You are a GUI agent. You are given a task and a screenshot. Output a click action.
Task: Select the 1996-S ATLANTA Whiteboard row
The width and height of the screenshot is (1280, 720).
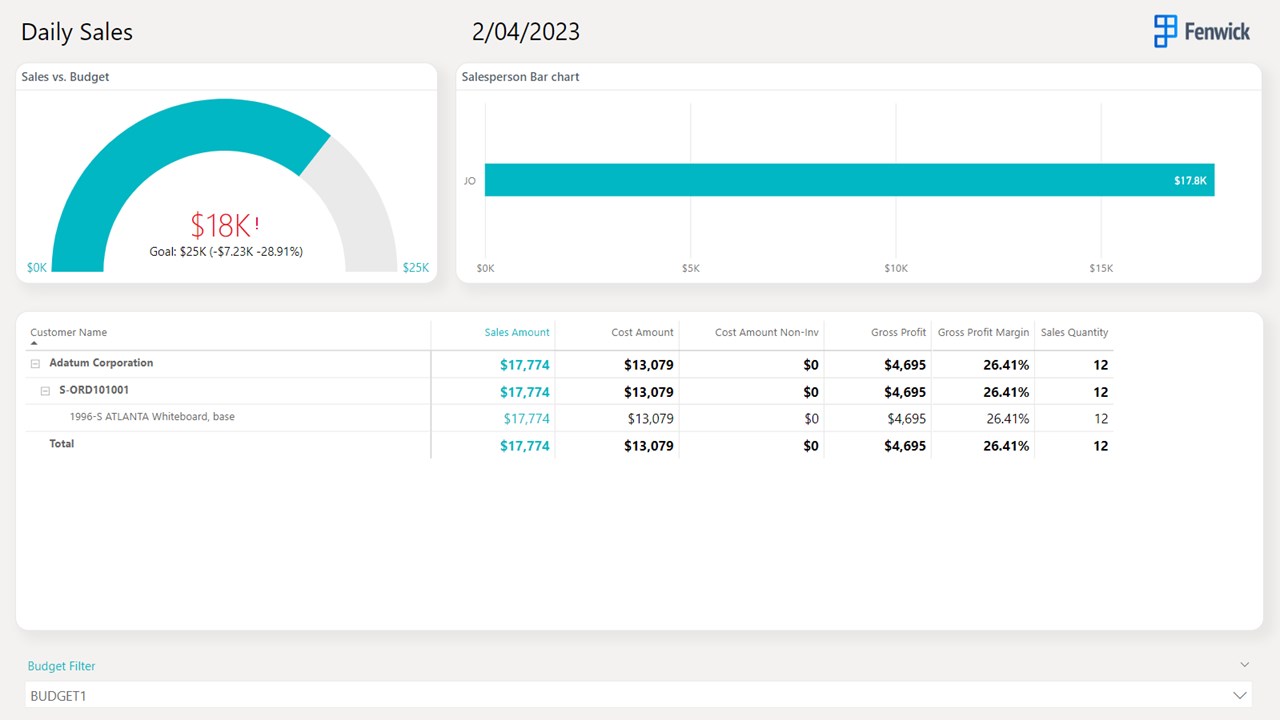pos(570,418)
